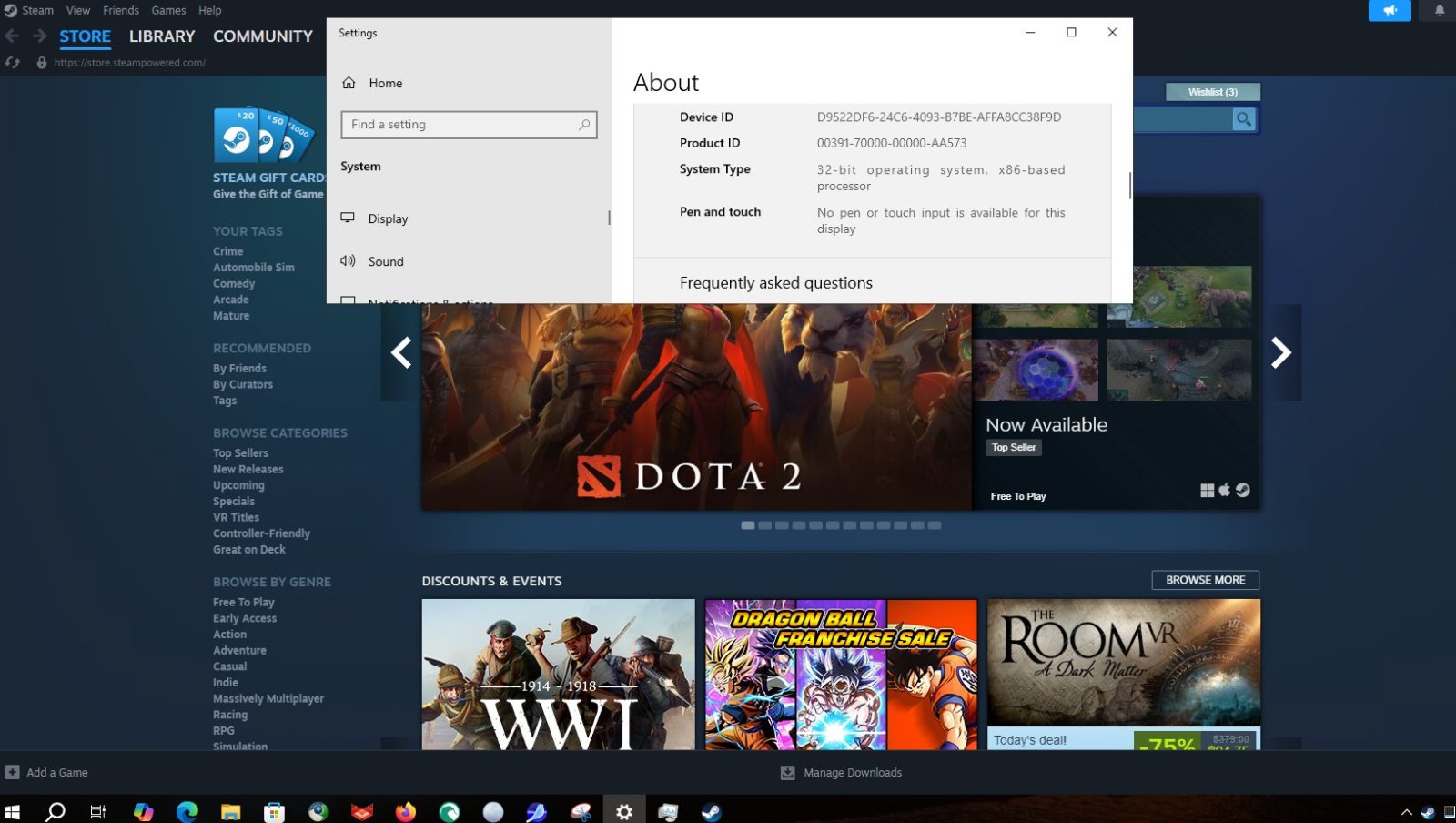Click the Settings gear on the taskbar

[x=624, y=811]
